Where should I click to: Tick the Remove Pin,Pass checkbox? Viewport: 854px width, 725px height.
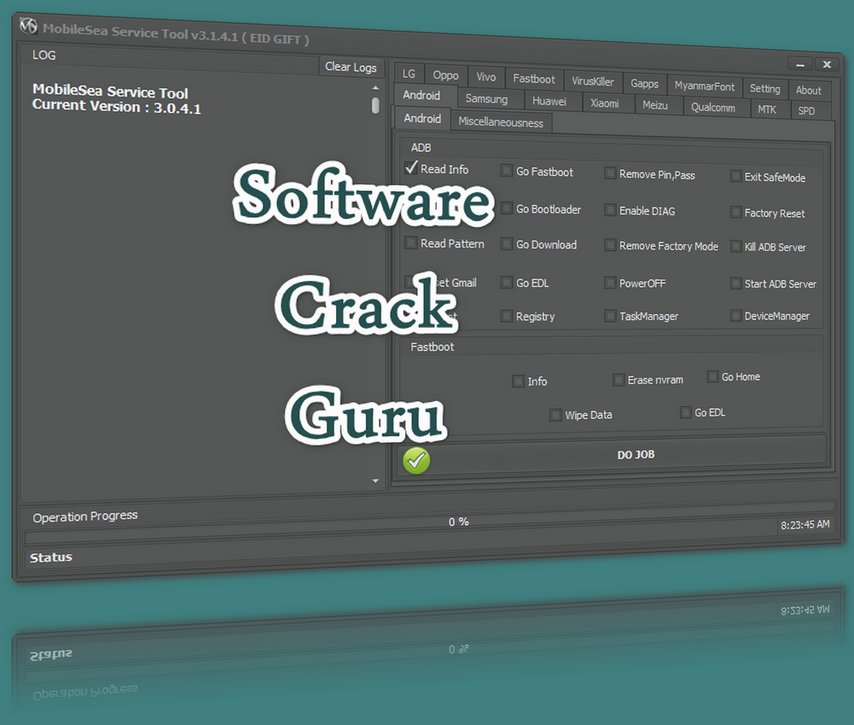point(610,173)
